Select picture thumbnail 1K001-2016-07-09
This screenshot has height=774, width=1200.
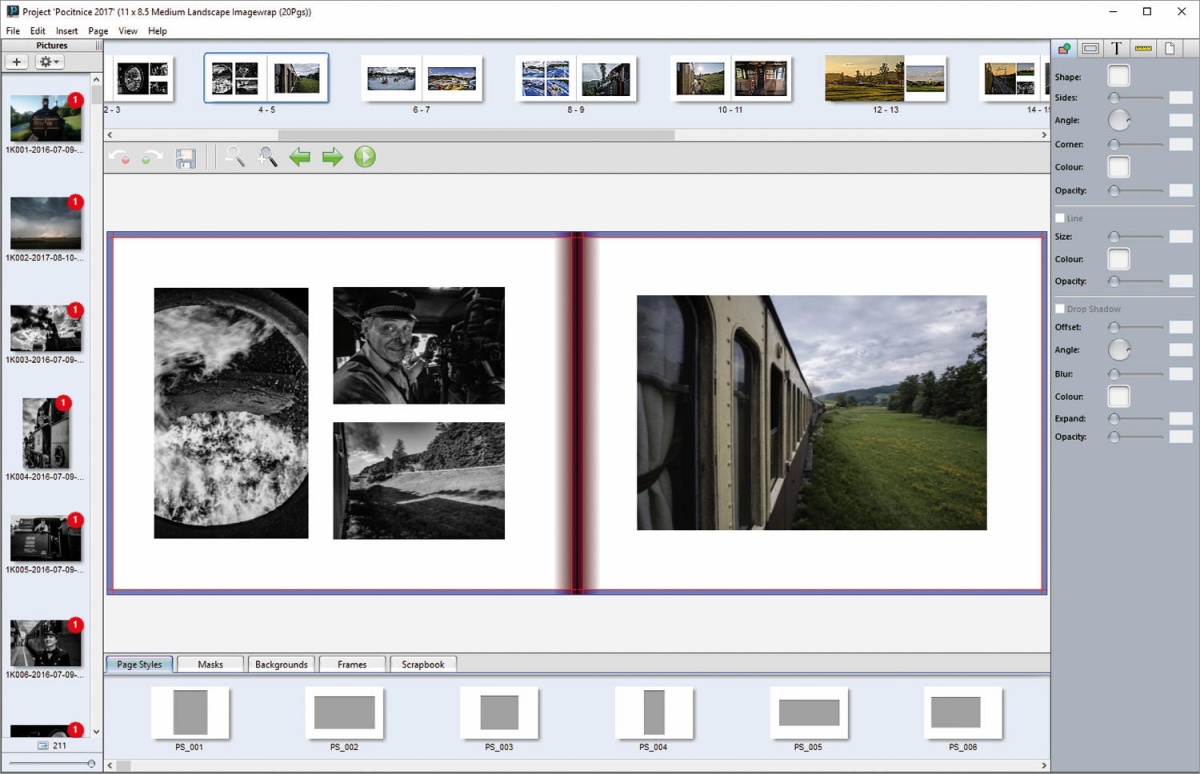pos(45,119)
